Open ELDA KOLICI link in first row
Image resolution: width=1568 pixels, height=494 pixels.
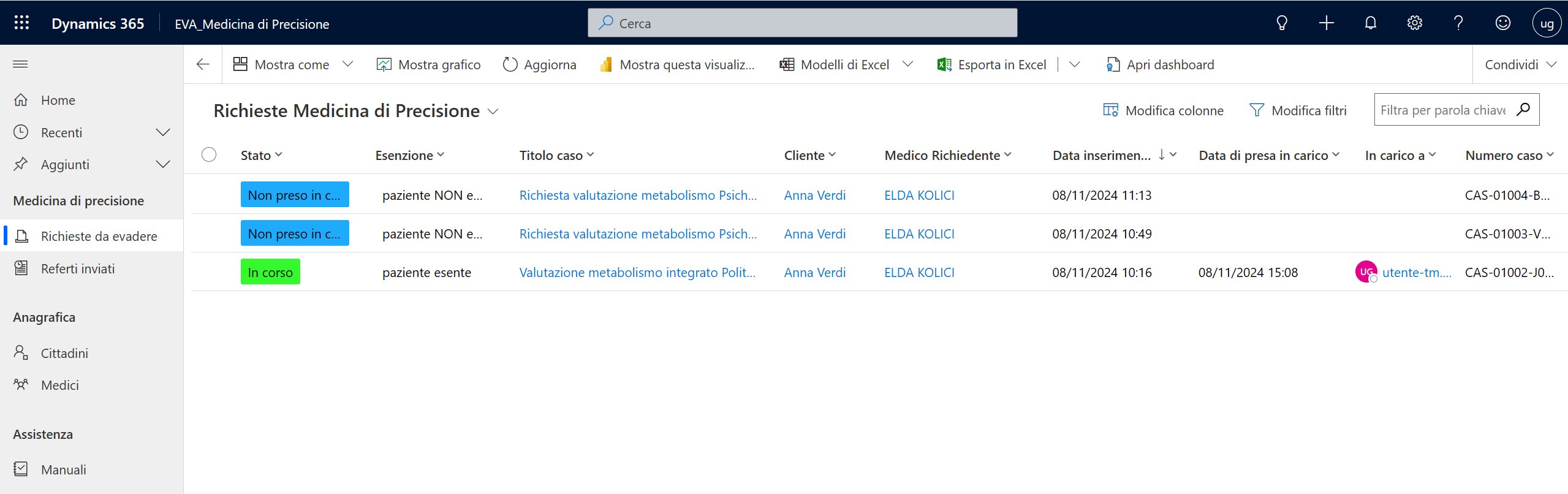pos(919,195)
